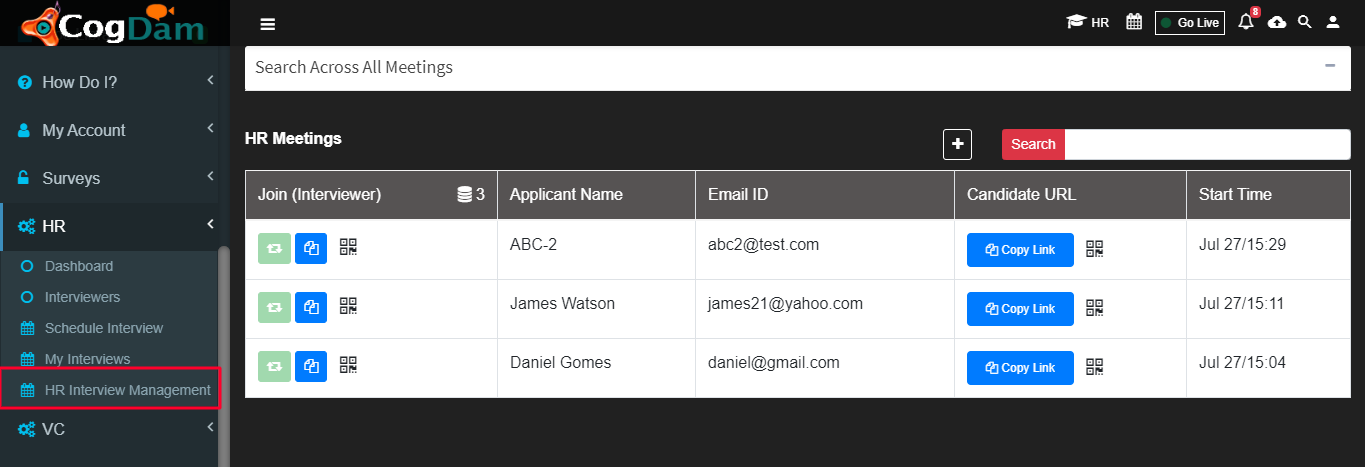Click start time Jul 27/15:29
The height and width of the screenshot is (467, 1365).
pos(1242,244)
